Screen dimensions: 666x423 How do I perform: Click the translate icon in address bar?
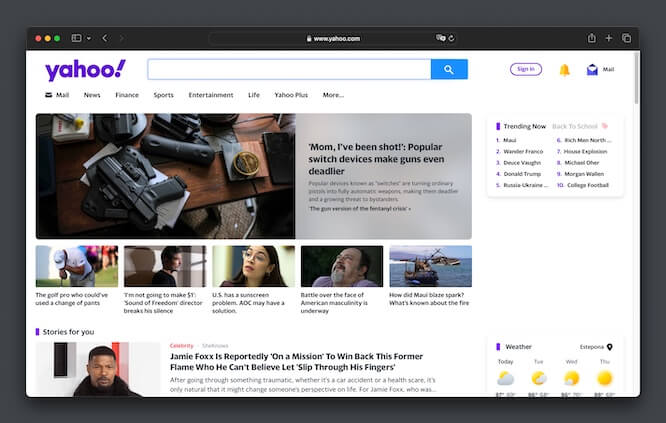click(x=440, y=38)
